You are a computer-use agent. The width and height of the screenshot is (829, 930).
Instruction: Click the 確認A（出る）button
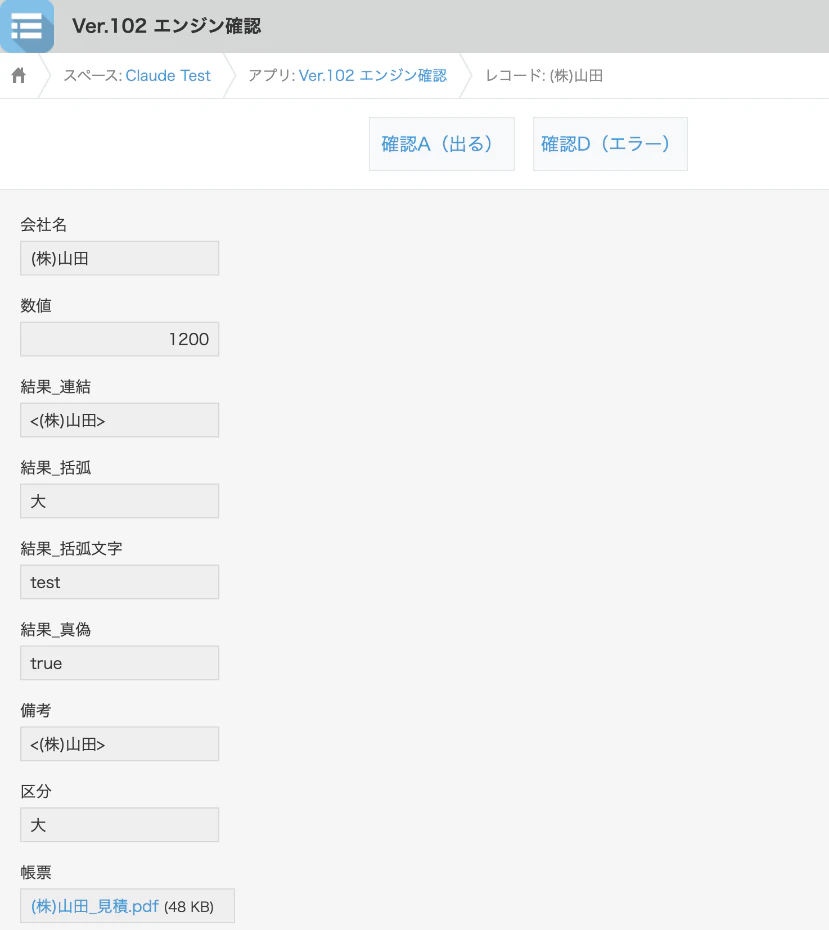(x=442, y=144)
